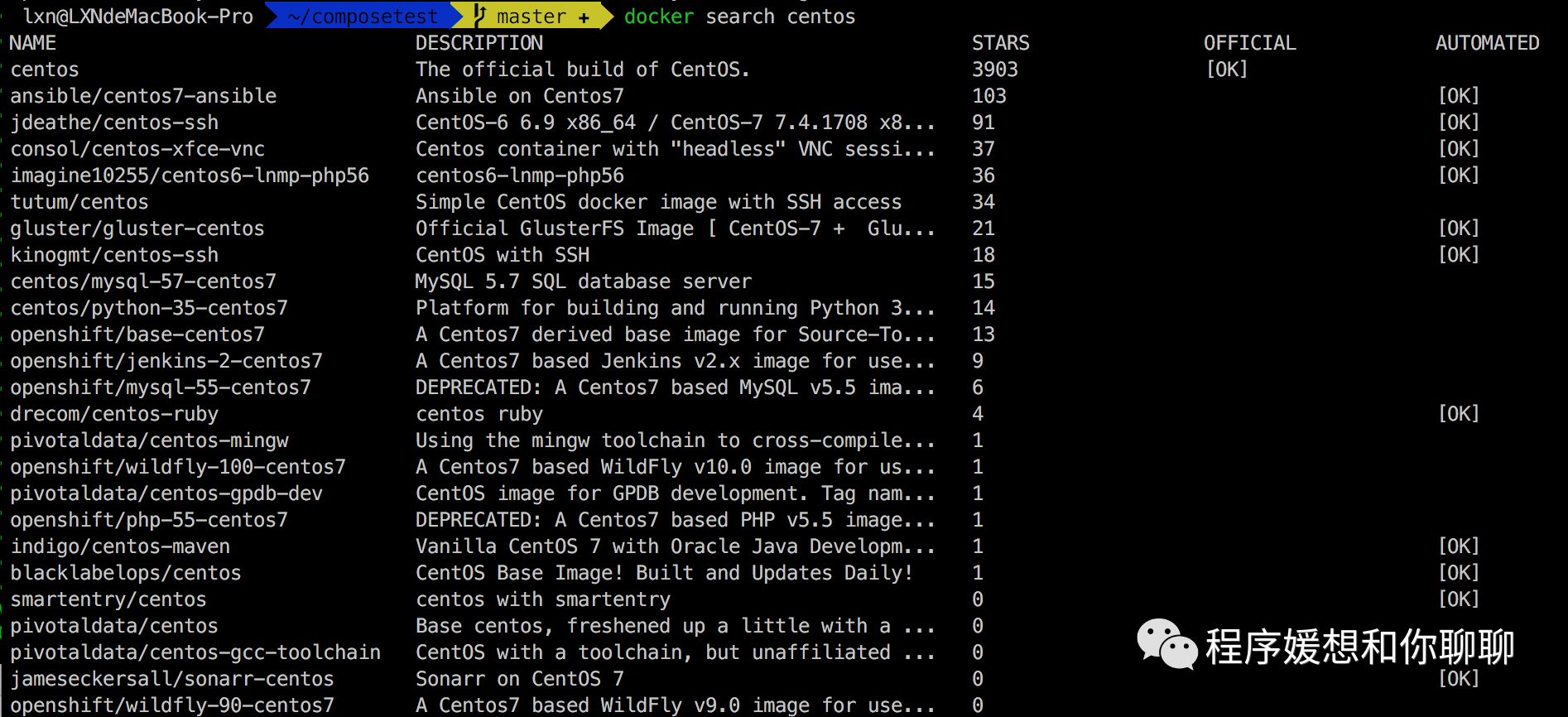The height and width of the screenshot is (717, 1568).
Task: Click the lxn@LXNdeMacBook-Pro username text
Action: [138, 16]
